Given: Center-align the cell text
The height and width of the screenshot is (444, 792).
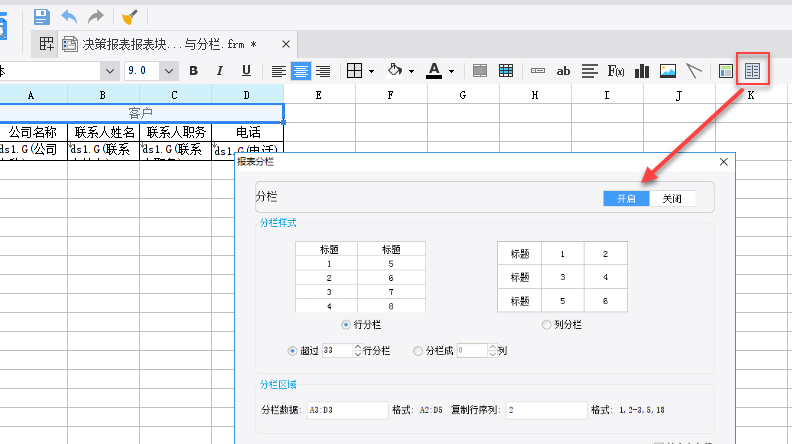Looking at the screenshot, I should pos(301,71).
